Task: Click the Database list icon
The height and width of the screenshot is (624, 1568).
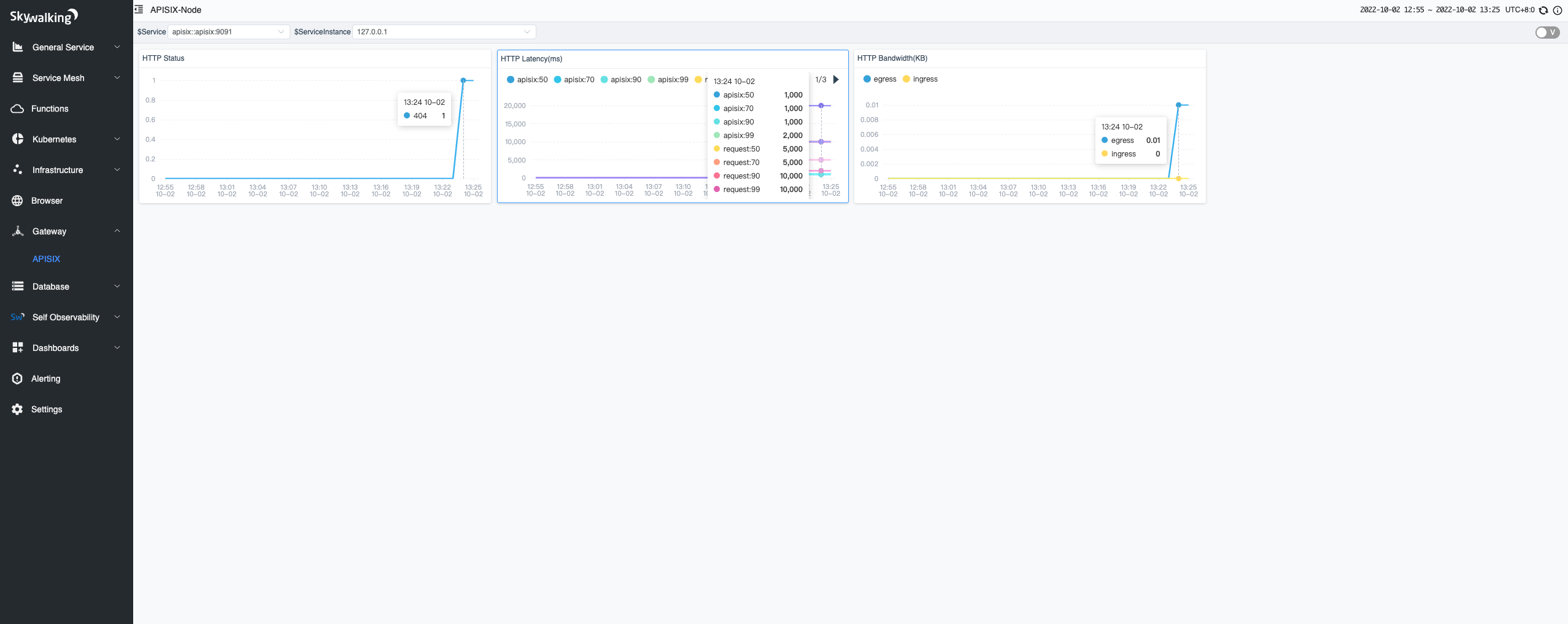Action: 18,287
